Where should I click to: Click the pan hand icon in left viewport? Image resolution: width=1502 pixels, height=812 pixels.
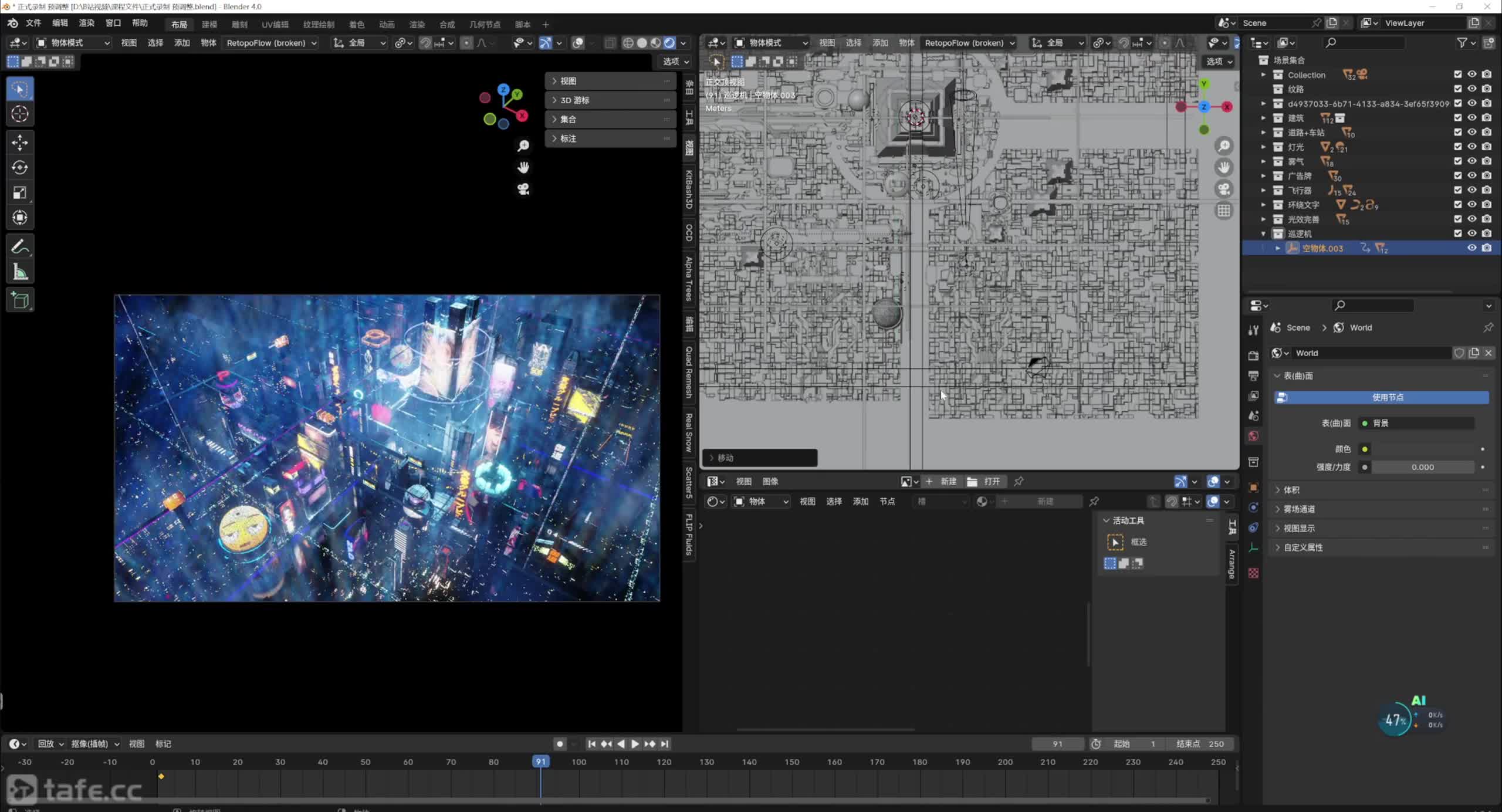click(x=523, y=168)
